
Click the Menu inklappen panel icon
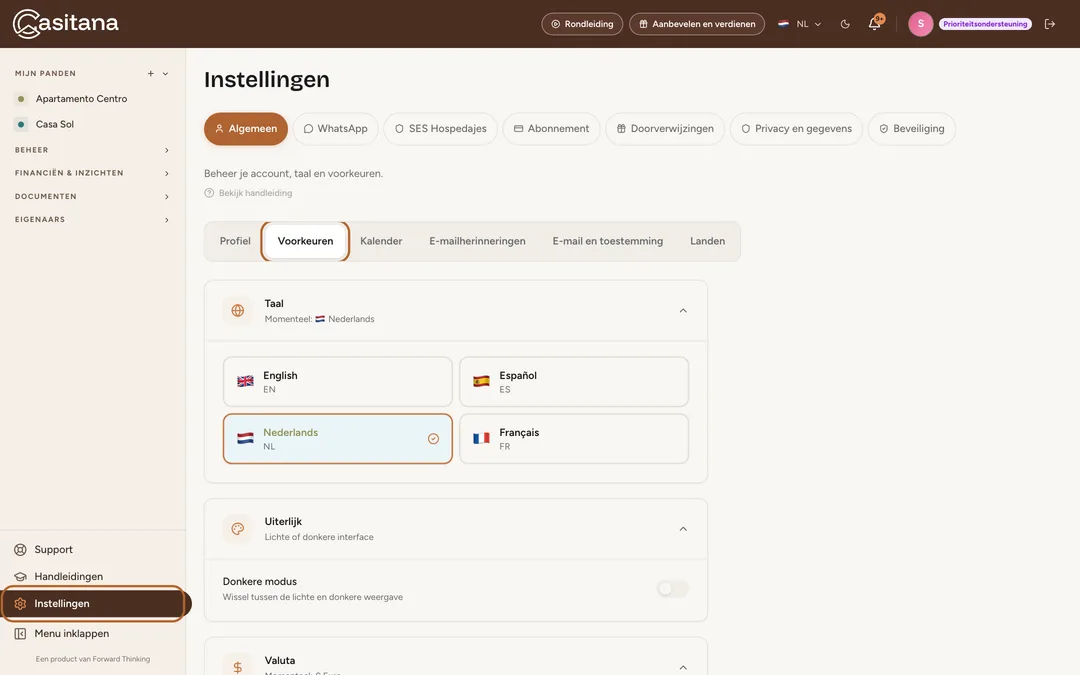pos(21,634)
